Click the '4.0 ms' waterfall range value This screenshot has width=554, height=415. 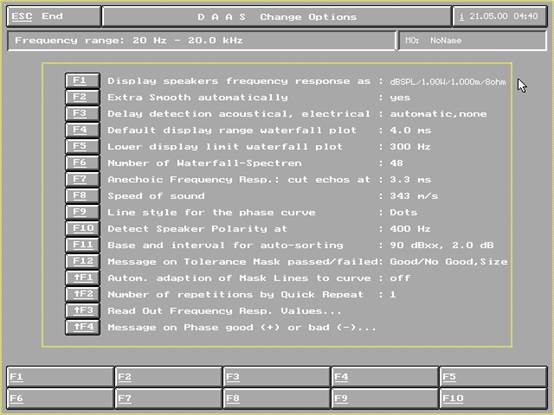[x=411, y=130]
